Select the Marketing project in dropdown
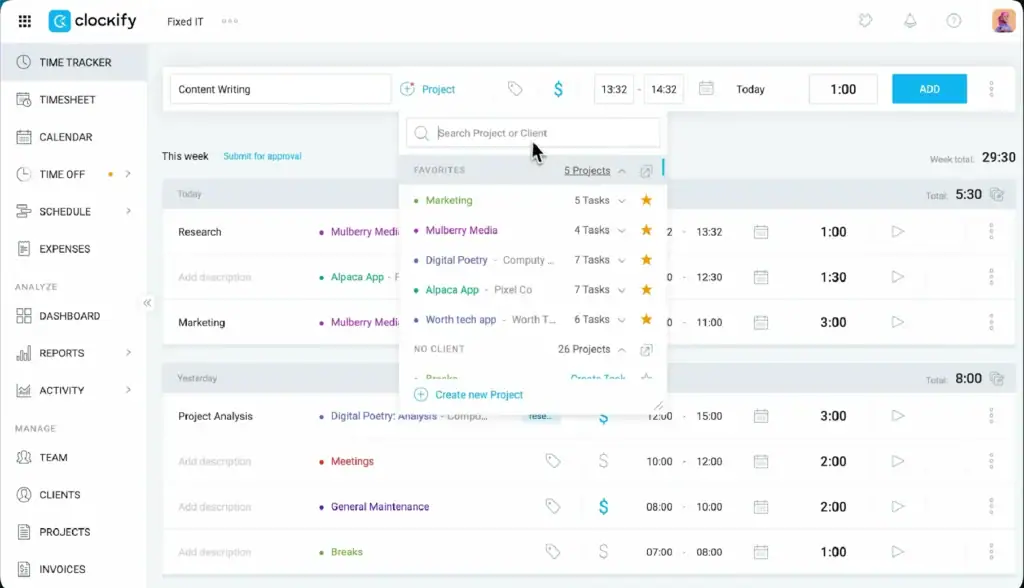1024x588 pixels. (449, 200)
